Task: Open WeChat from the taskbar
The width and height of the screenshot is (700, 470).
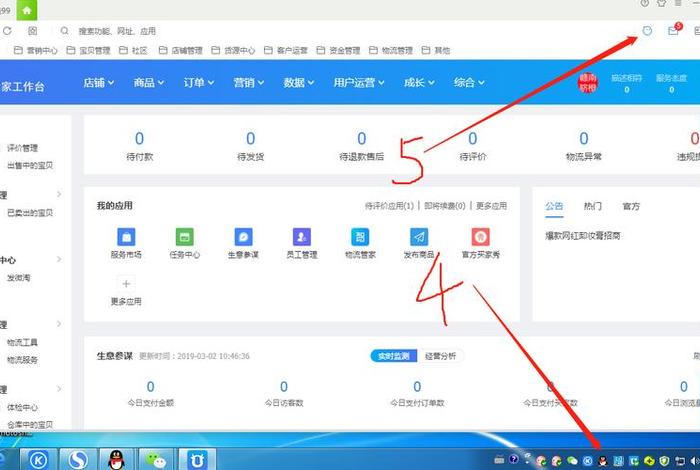Action: (x=155, y=459)
